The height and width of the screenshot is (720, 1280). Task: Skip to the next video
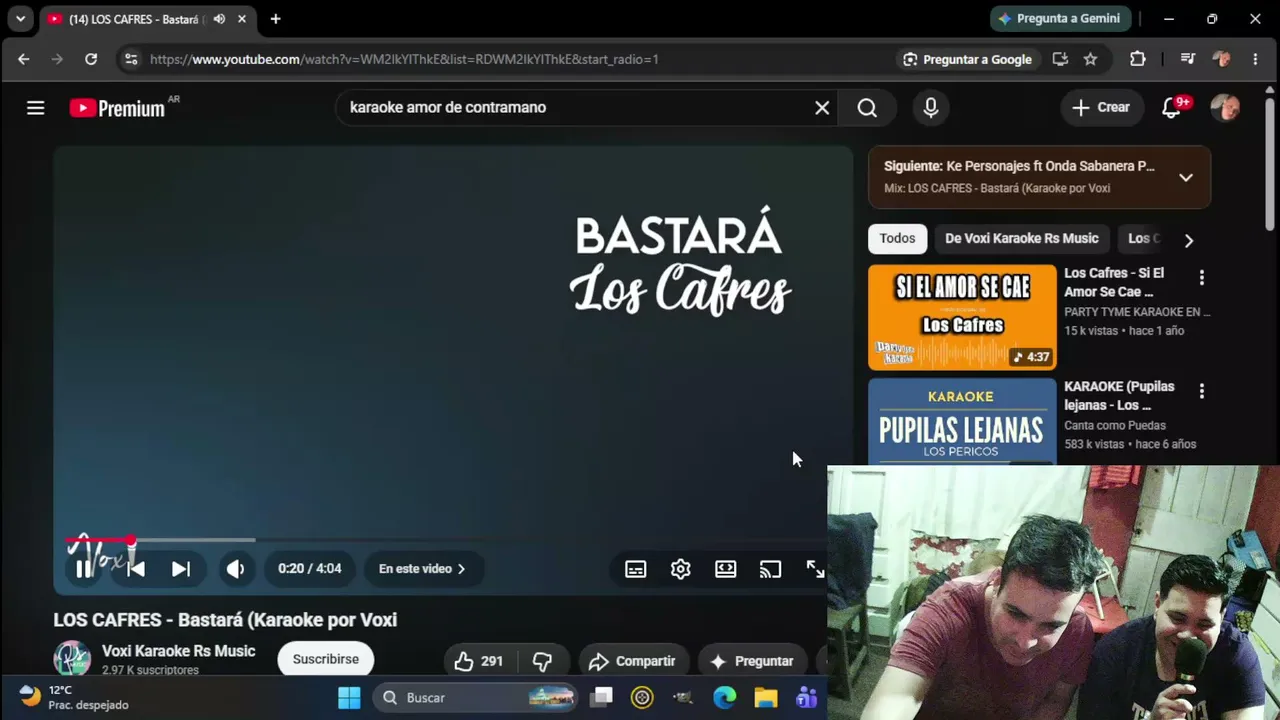[x=180, y=569]
